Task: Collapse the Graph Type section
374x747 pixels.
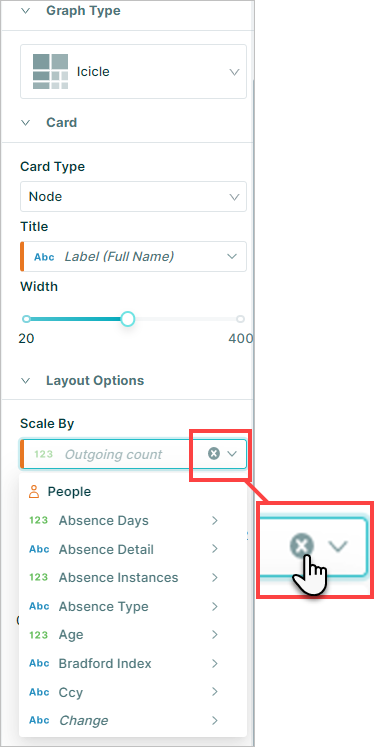Action: [26, 11]
